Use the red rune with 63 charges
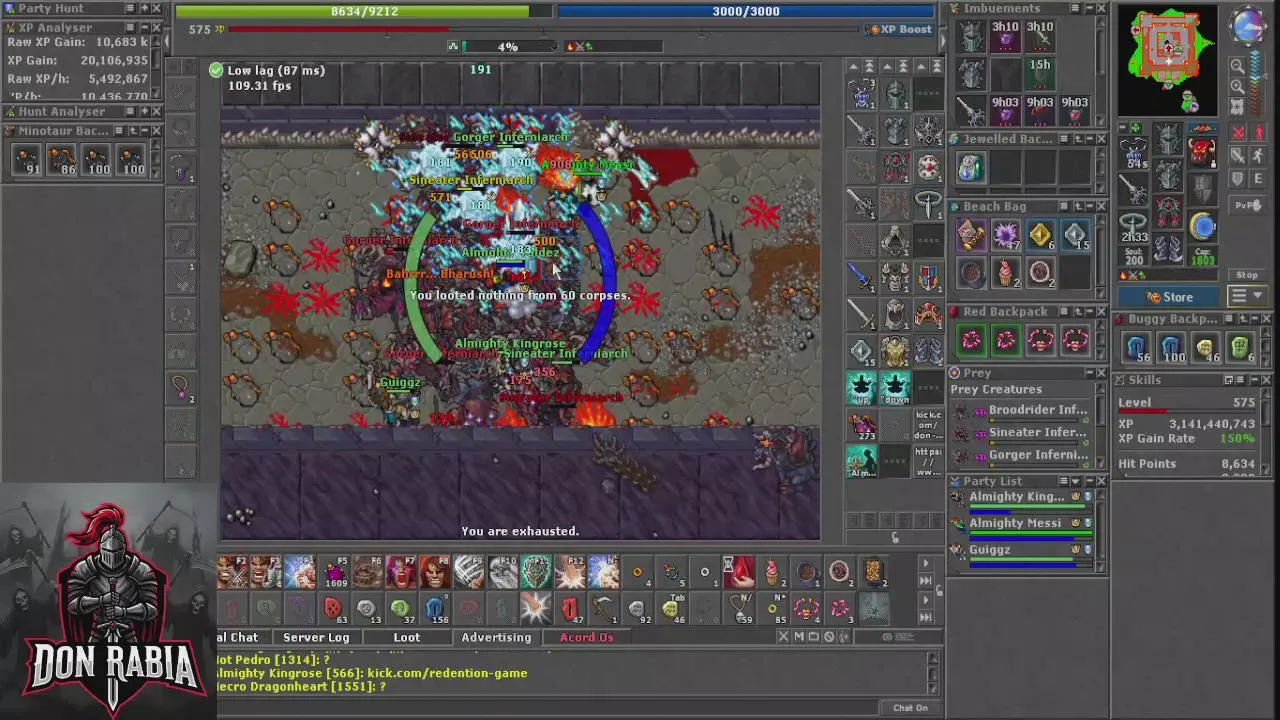 [x=333, y=607]
